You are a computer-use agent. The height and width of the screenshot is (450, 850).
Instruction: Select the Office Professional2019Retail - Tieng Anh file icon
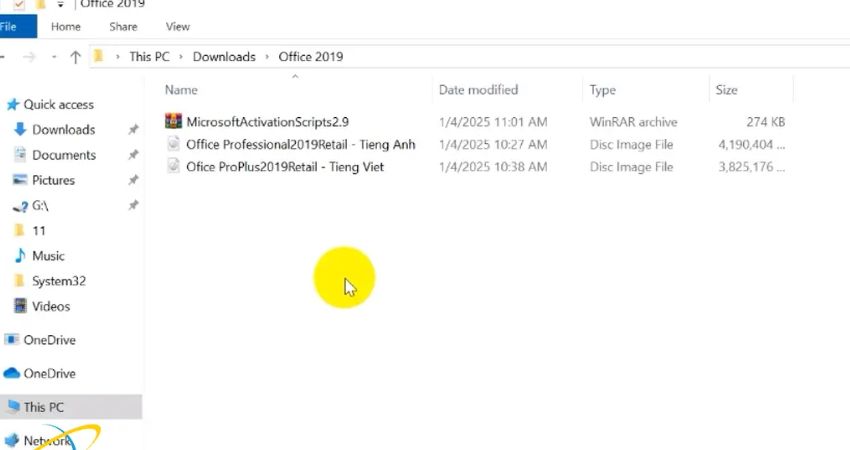click(x=174, y=145)
